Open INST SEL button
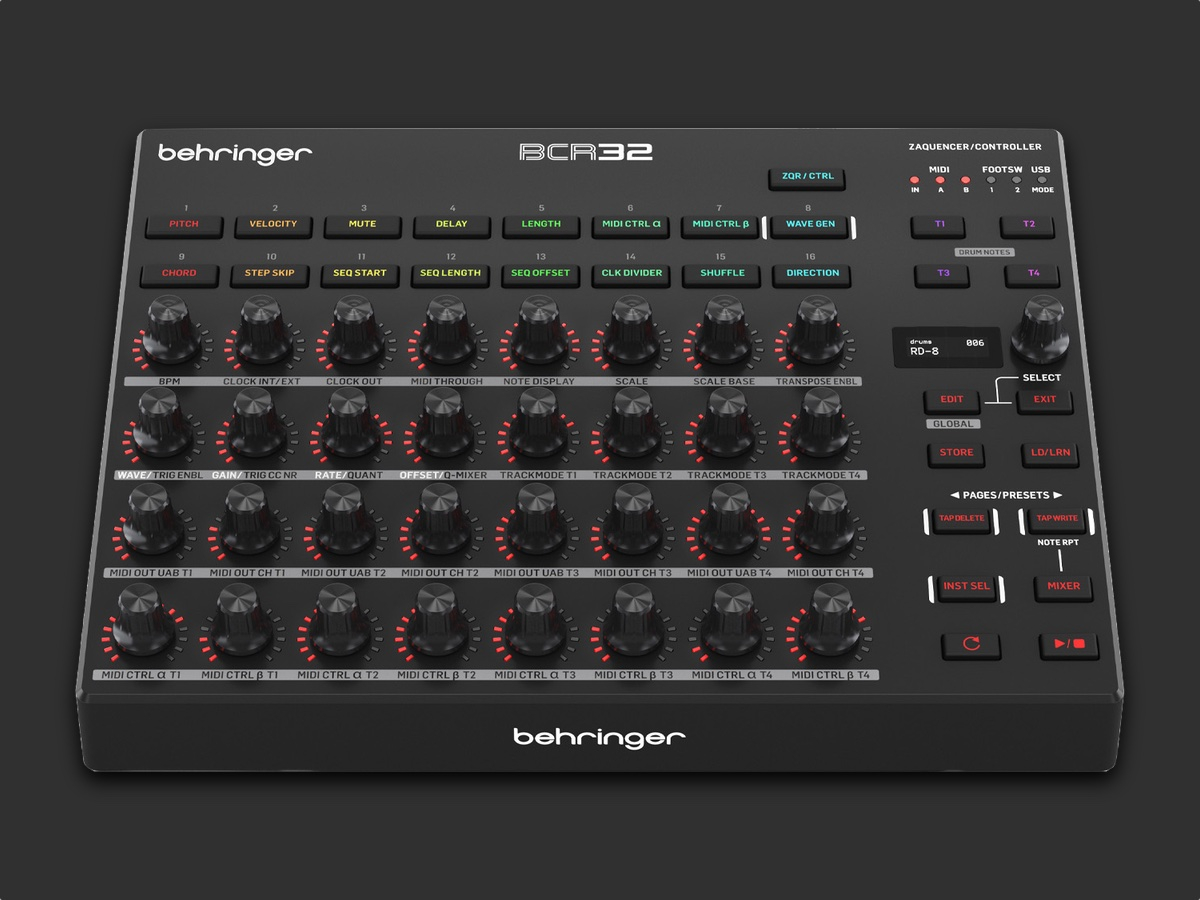 tap(966, 586)
